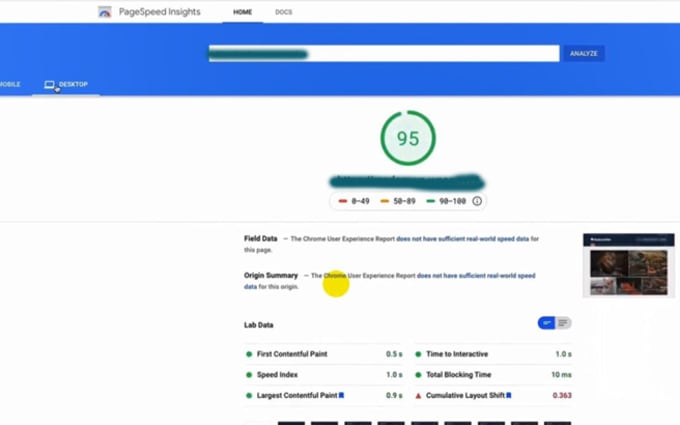Click the Total Blocking Time label
Viewport: 680px width, 425px height.
[459, 375]
